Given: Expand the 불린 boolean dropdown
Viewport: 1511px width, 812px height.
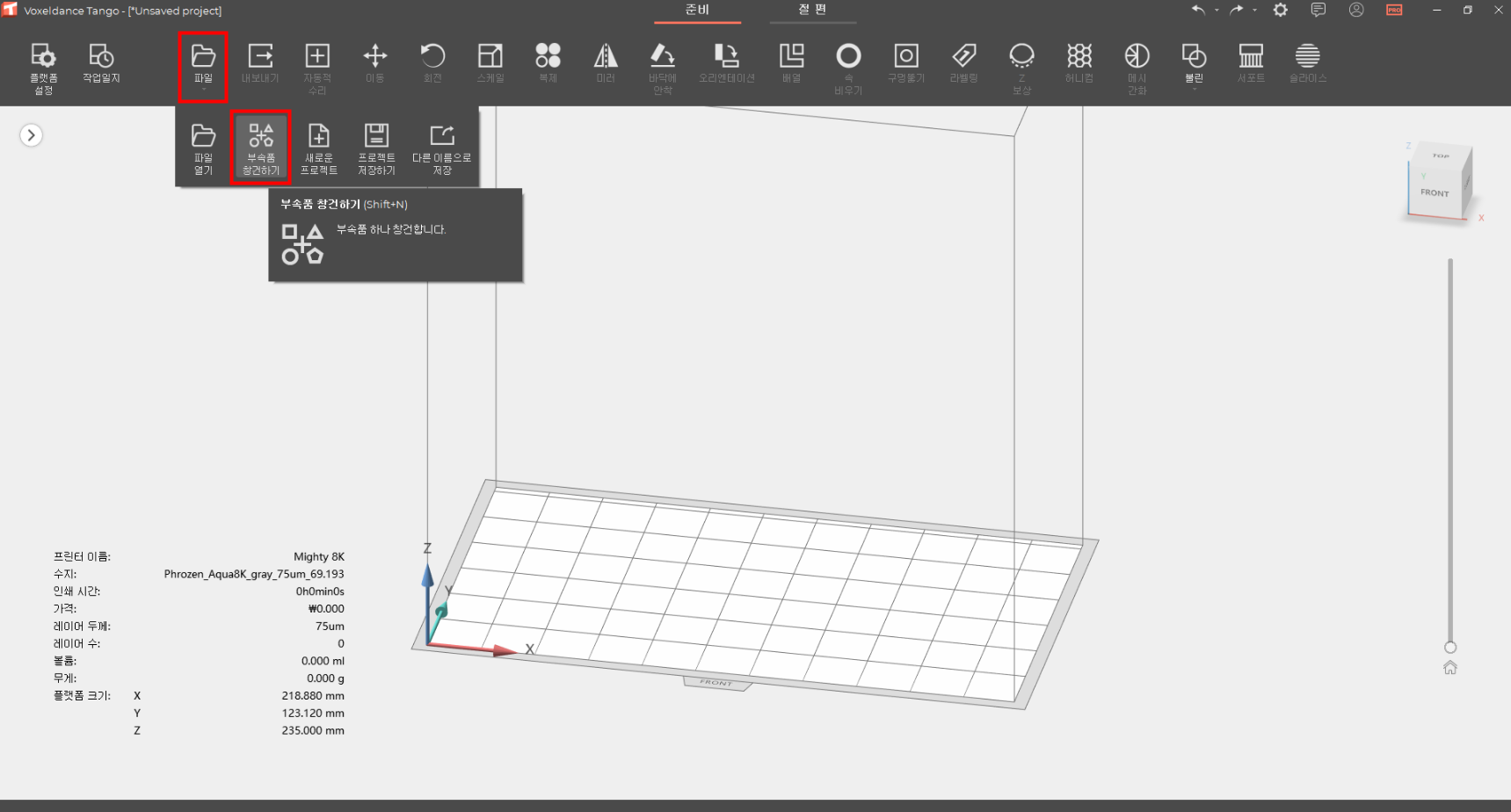Looking at the screenshot, I should (1194, 90).
